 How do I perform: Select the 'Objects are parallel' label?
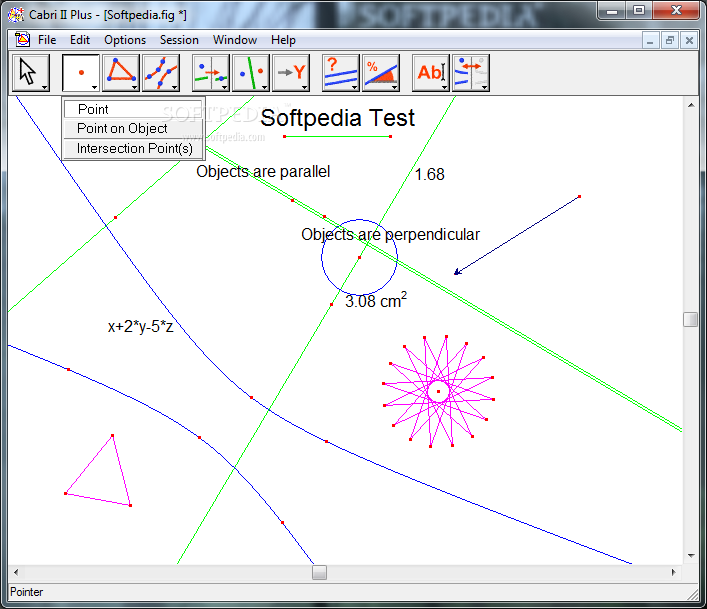263,172
